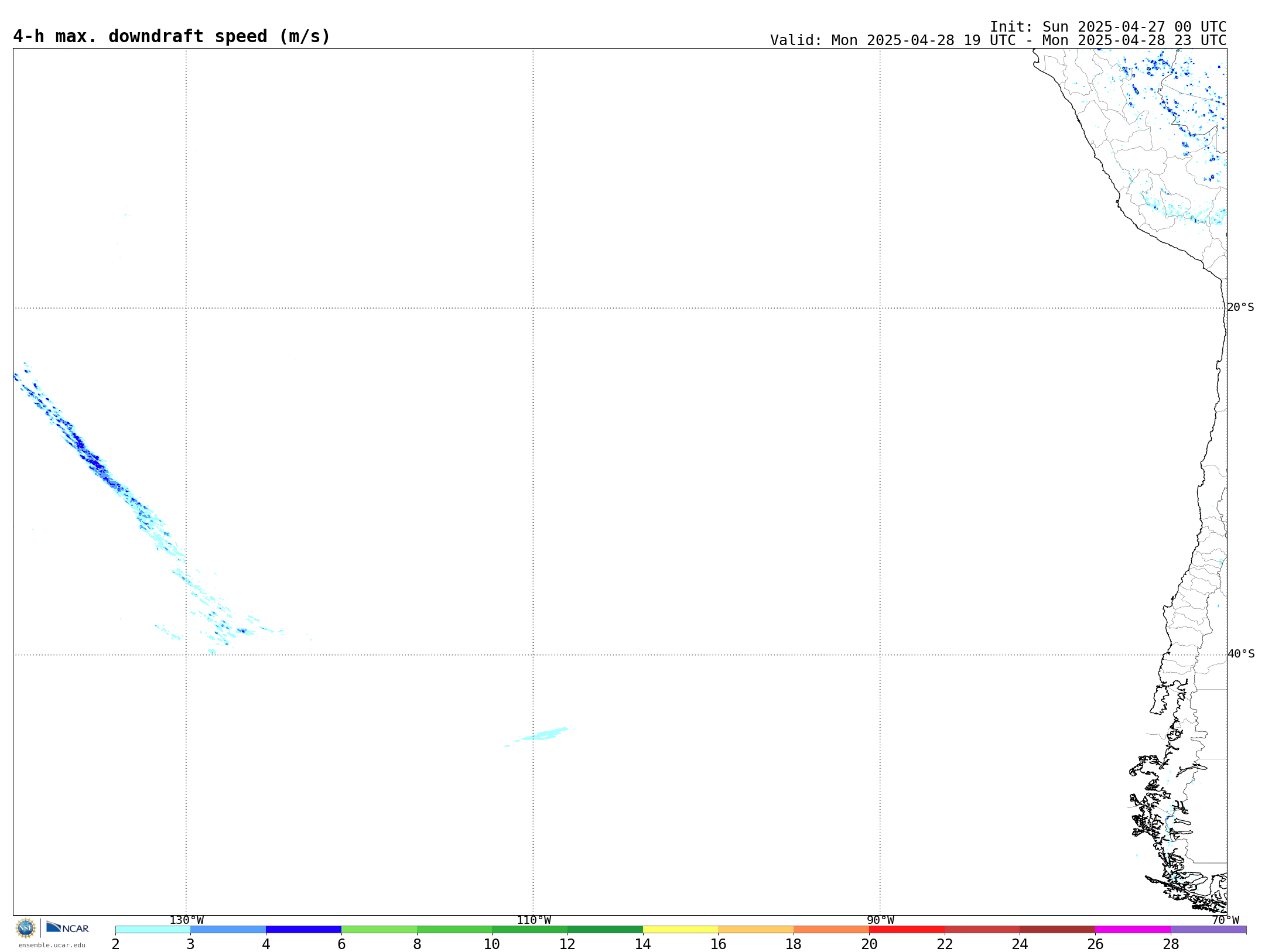
Task: Select the purple above-28 m/s swatch
Action: (1208, 930)
